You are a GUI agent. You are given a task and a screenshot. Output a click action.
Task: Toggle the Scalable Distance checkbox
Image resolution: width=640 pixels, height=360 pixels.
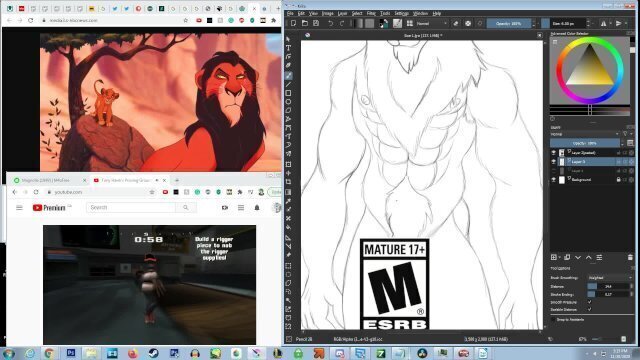(x=589, y=309)
